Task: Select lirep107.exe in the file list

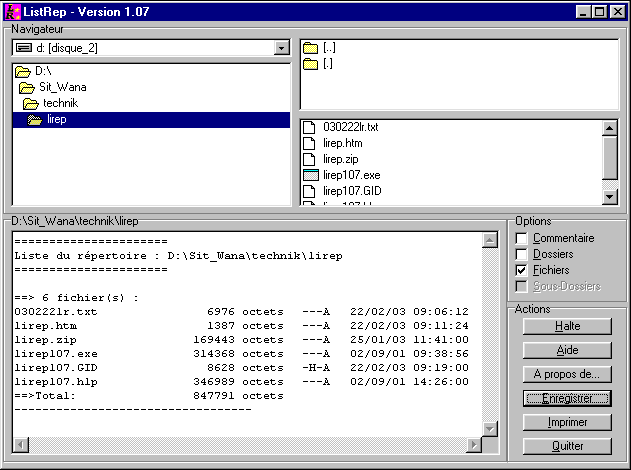Action: (352, 175)
